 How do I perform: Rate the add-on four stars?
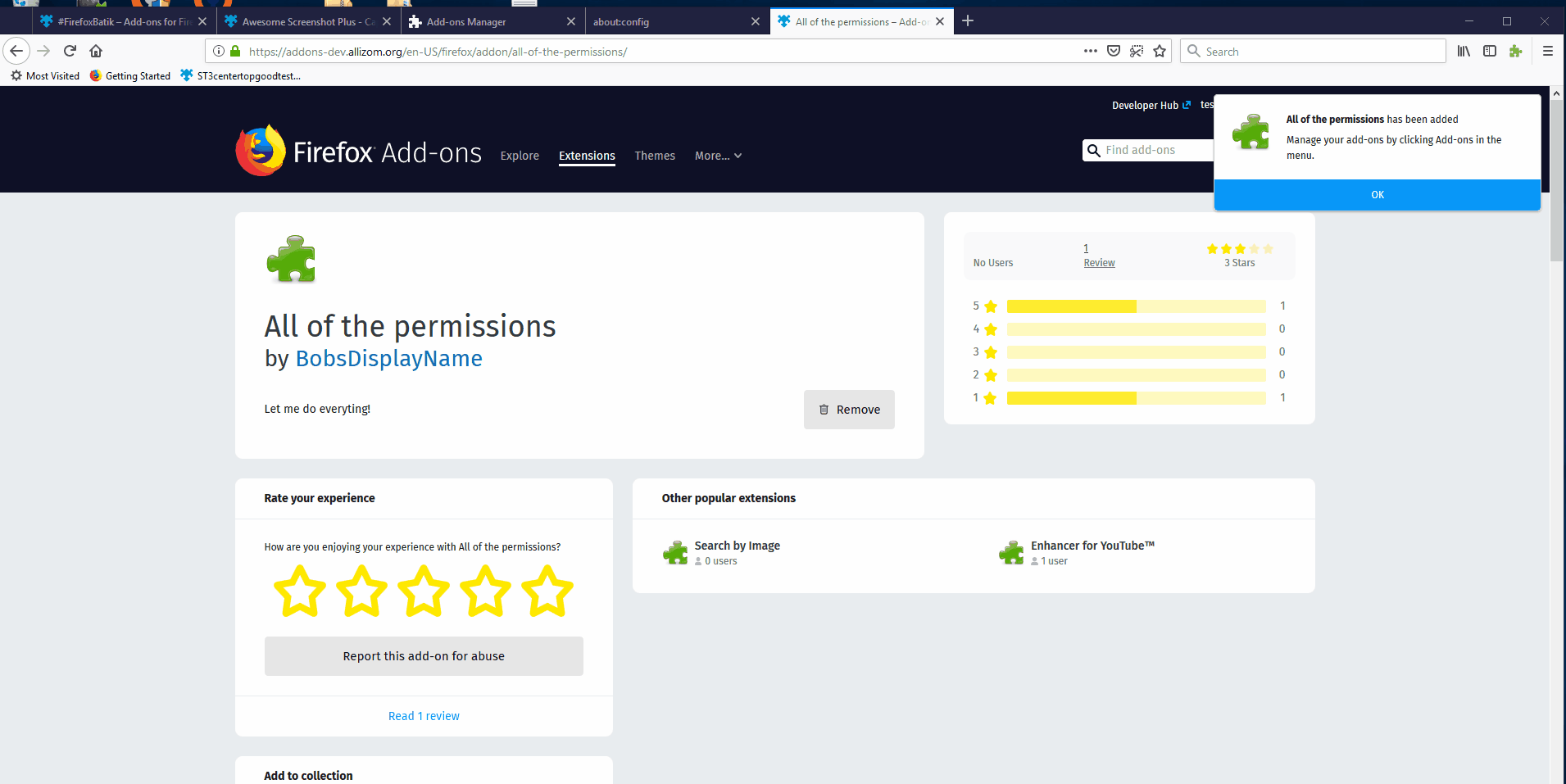[485, 591]
